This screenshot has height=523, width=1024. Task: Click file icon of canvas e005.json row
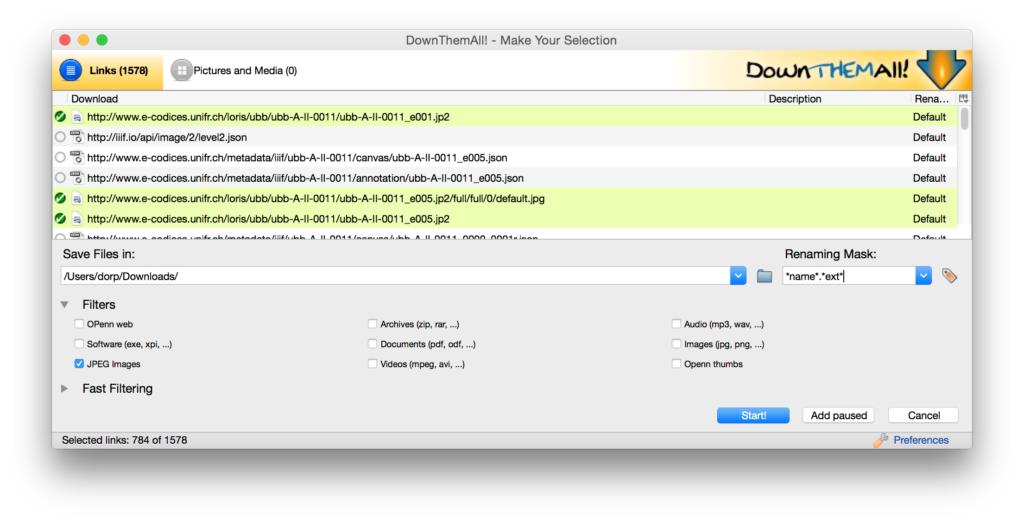(76, 157)
